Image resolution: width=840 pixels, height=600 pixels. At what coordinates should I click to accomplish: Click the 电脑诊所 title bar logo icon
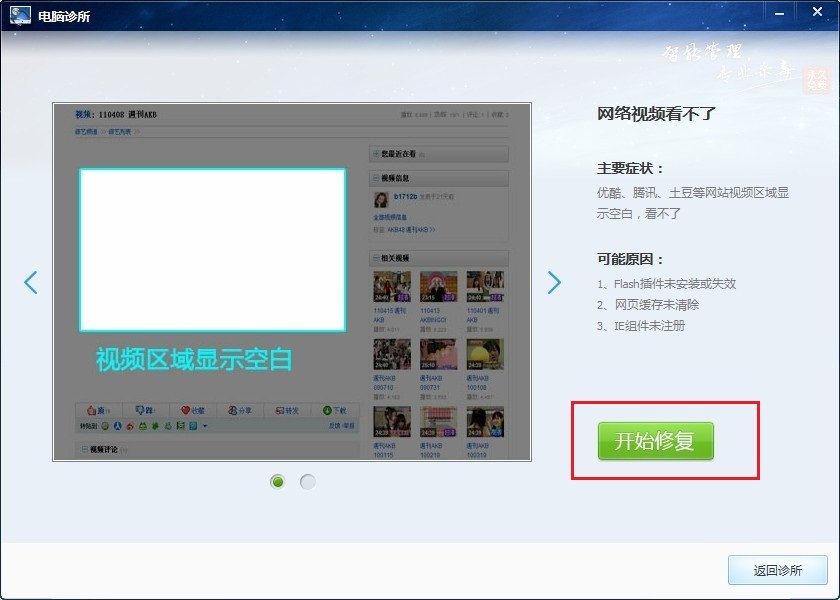[x=22, y=13]
